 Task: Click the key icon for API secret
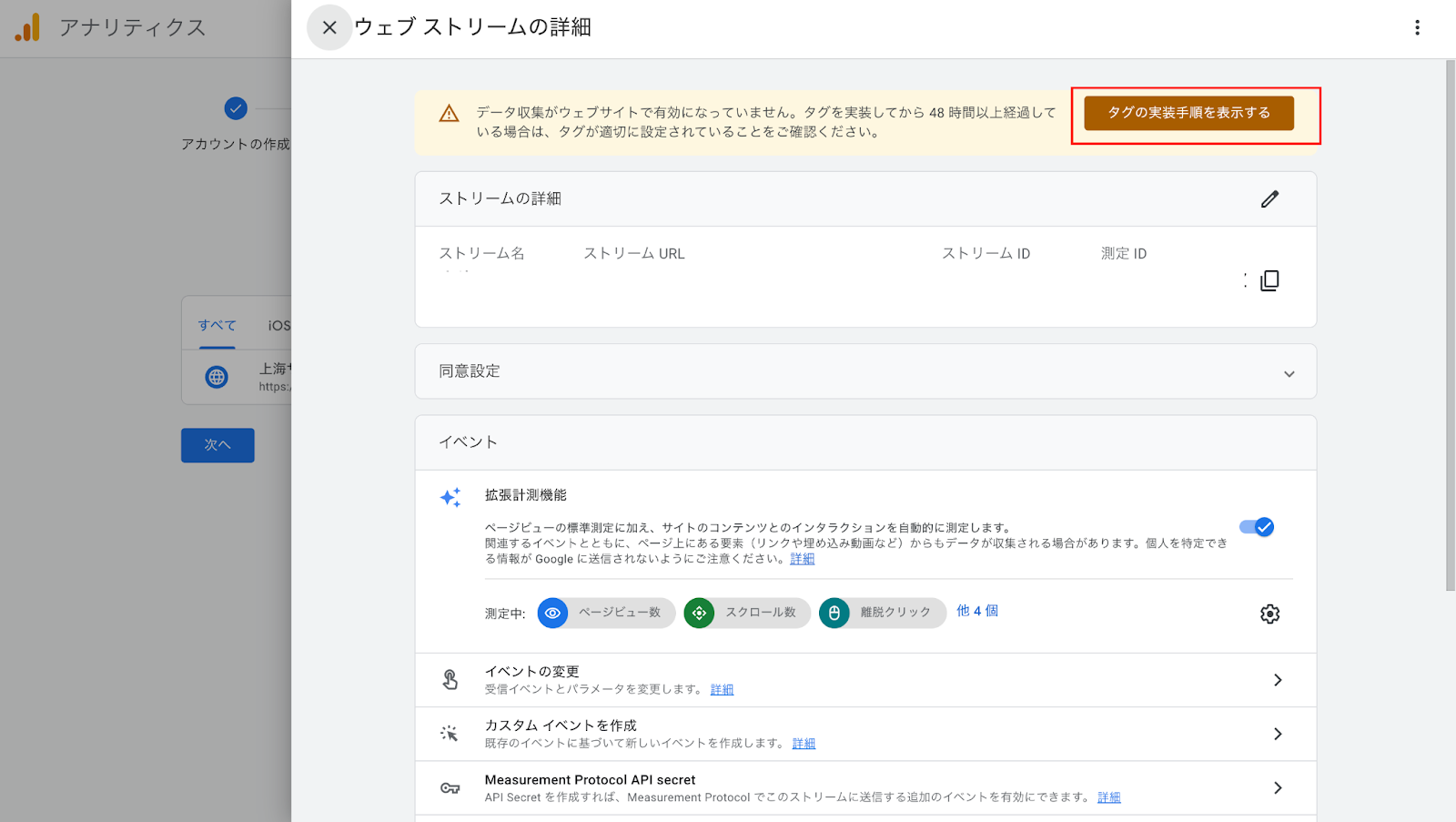pyautogui.click(x=450, y=788)
